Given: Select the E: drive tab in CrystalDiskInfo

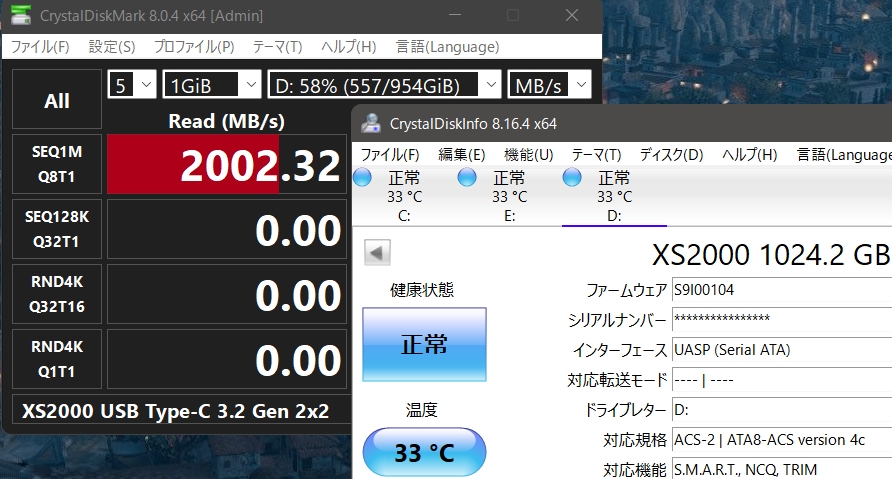Looking at the screenshot, I should (509, 196).
